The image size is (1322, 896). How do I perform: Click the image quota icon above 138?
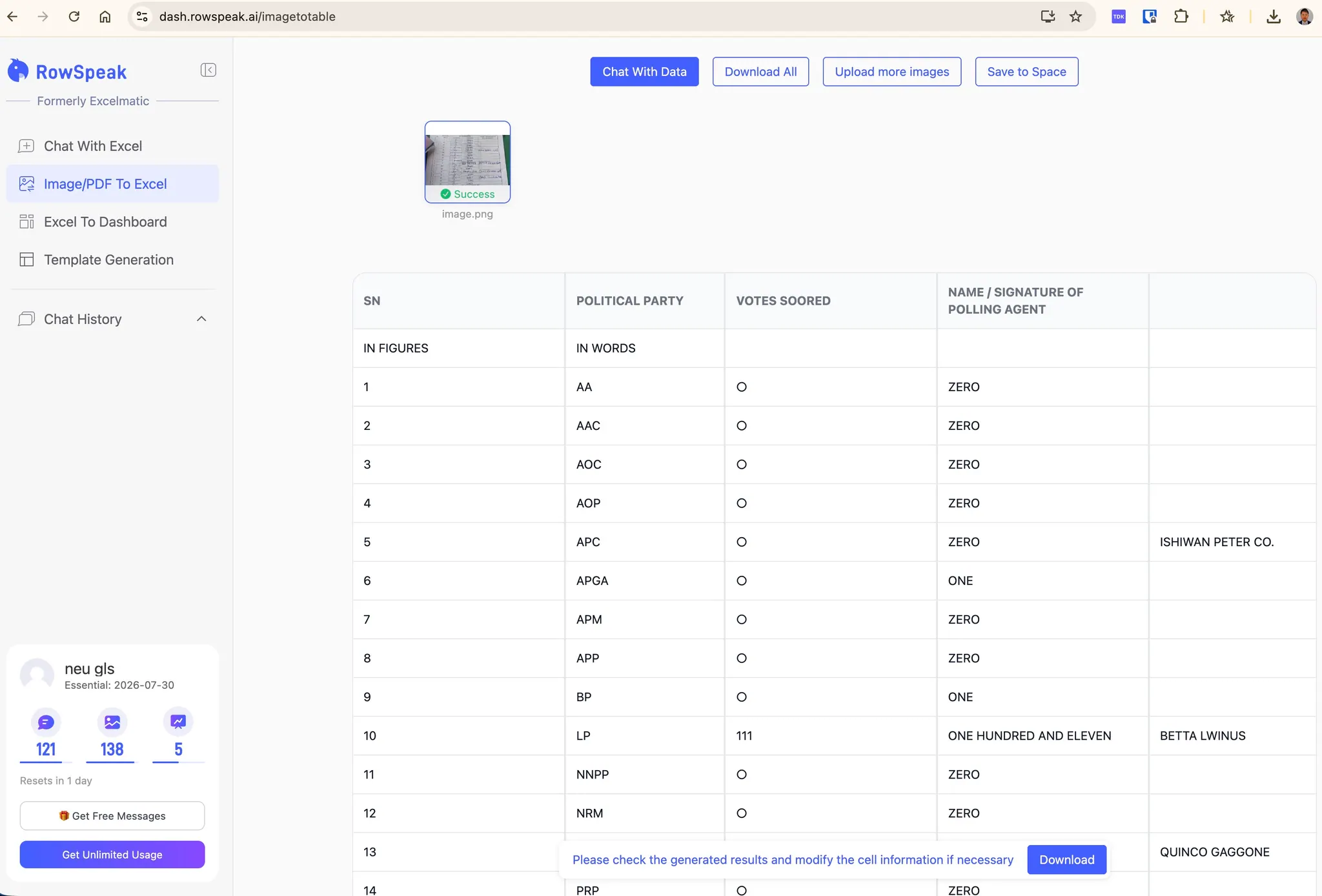point(112,722)
